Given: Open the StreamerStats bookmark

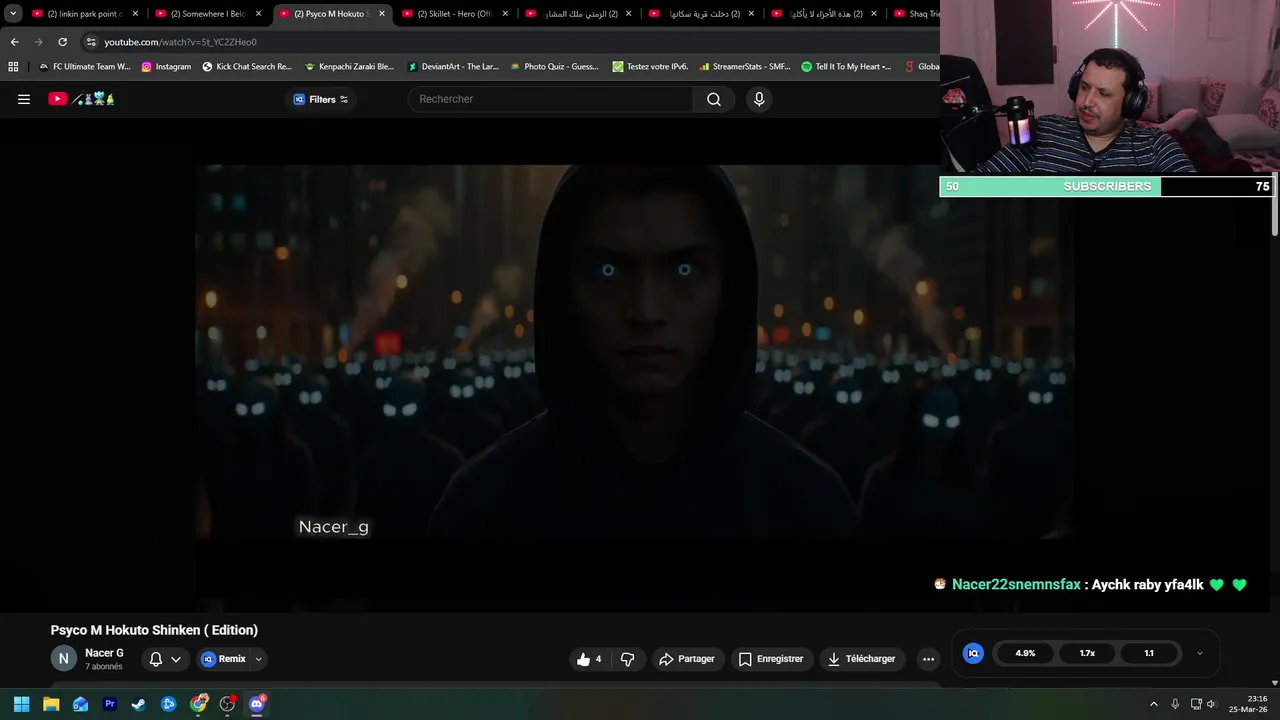Looking at the screenshot, I should (745, 67).
